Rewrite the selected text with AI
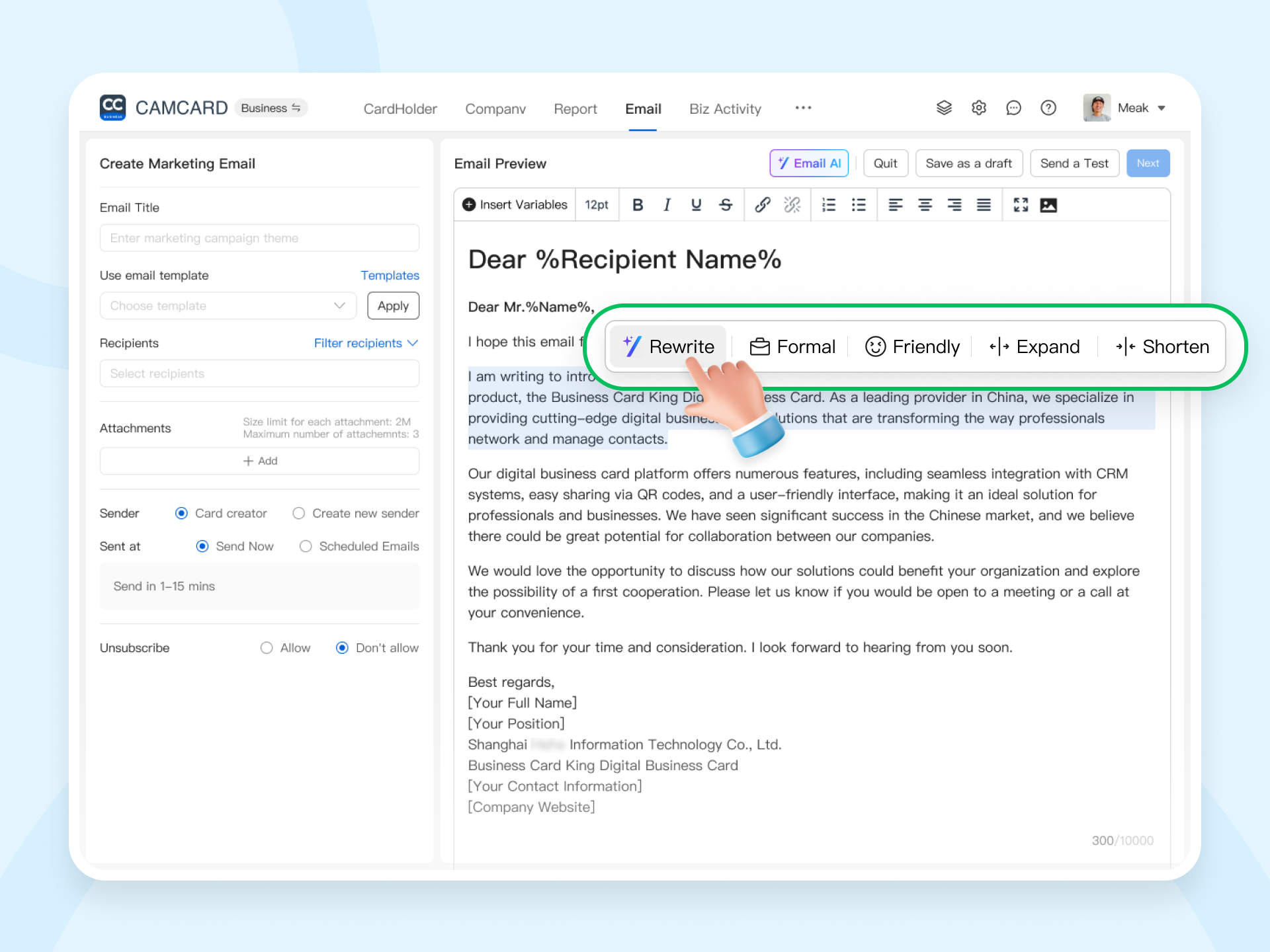Viewport: 1270px width, 952px height. [668, 346]
